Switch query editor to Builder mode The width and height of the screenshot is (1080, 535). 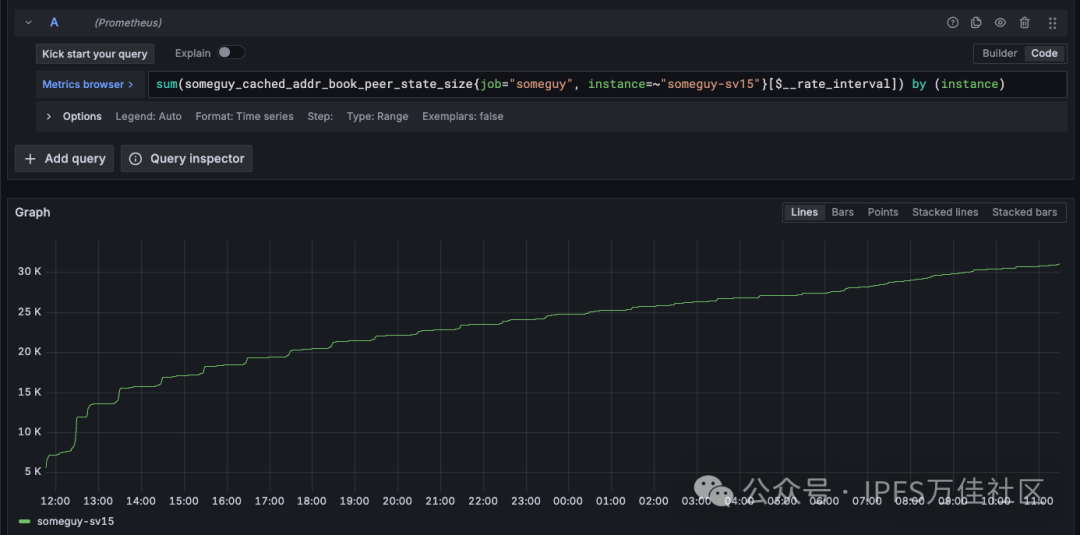999,54
